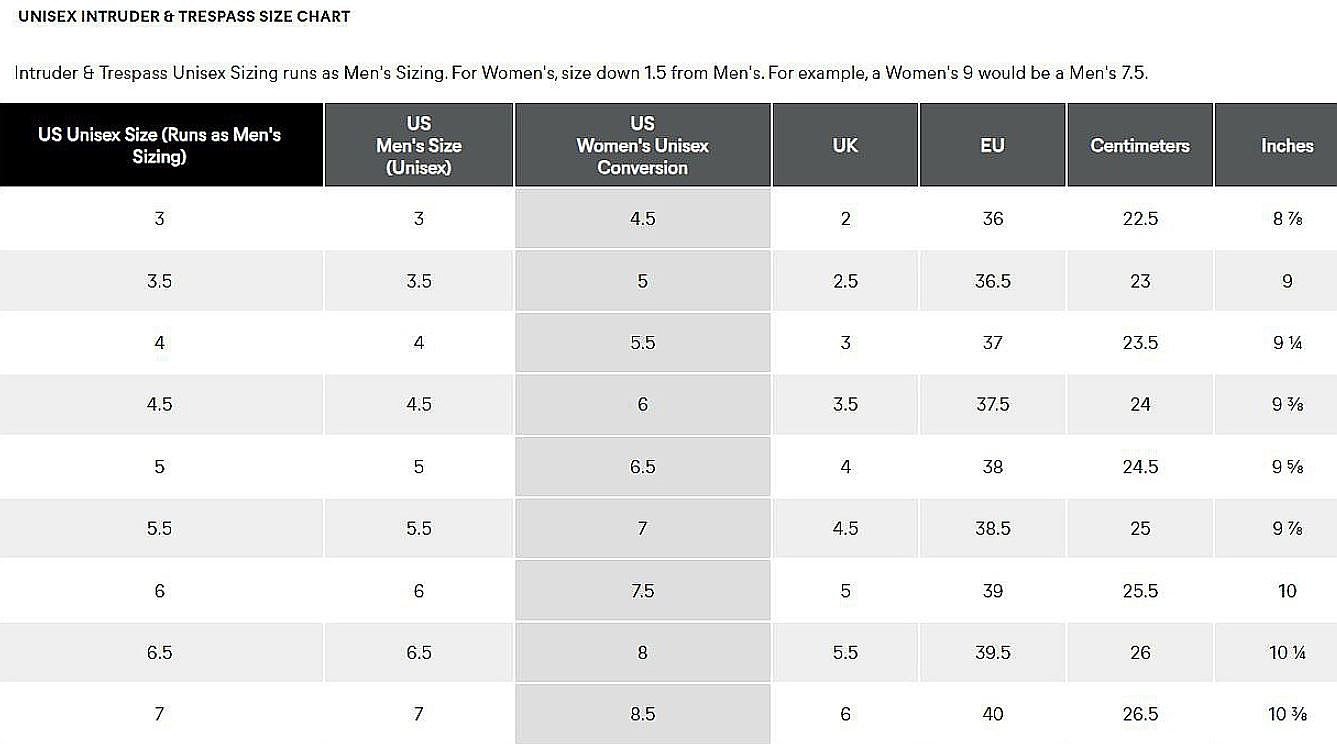Select the EU 37.5 cell
1337x744 pixels.
click(x=992, y=404)
